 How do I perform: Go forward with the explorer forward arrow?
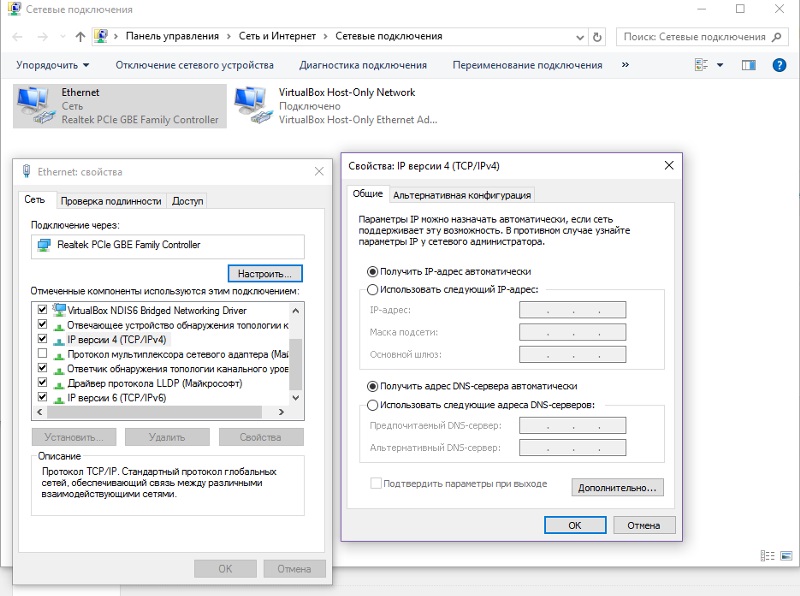point(43,37)
